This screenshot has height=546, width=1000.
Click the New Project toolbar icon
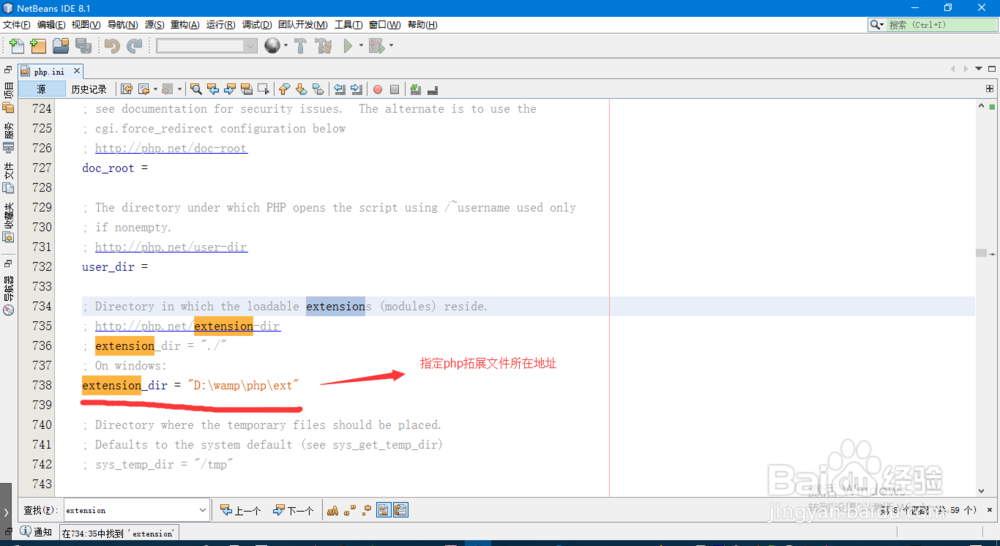(38, 46)
